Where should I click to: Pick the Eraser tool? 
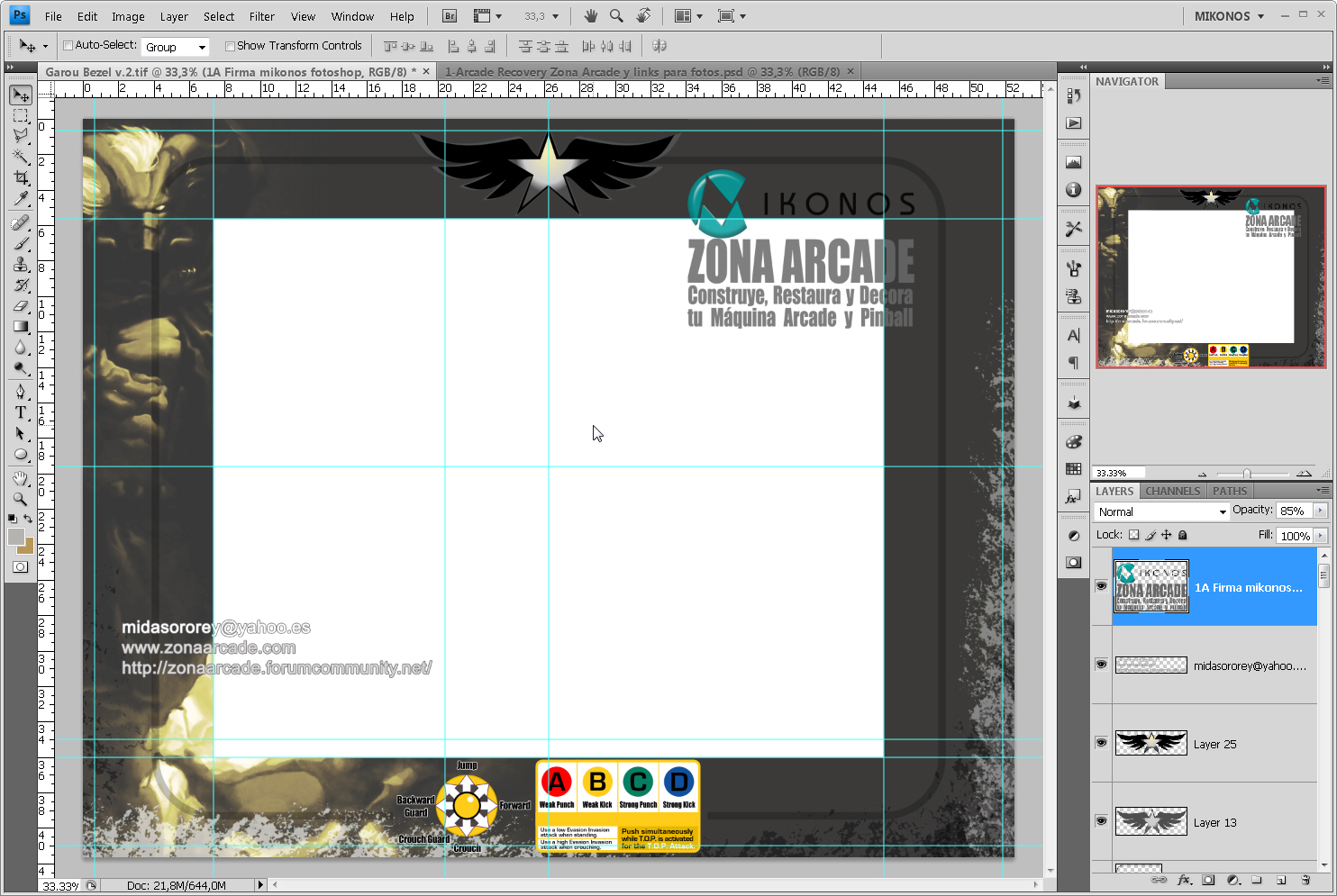point(21,306)
